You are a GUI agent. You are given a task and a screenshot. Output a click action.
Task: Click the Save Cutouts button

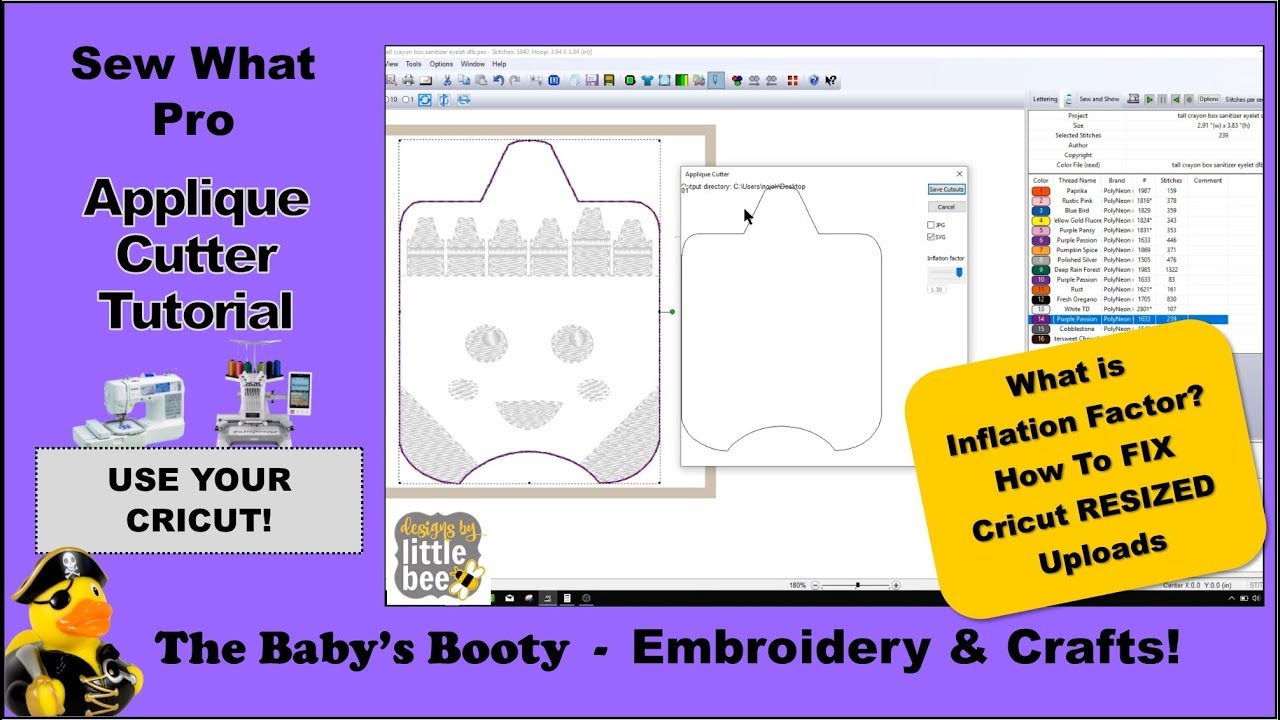click(x=946, y=189)
